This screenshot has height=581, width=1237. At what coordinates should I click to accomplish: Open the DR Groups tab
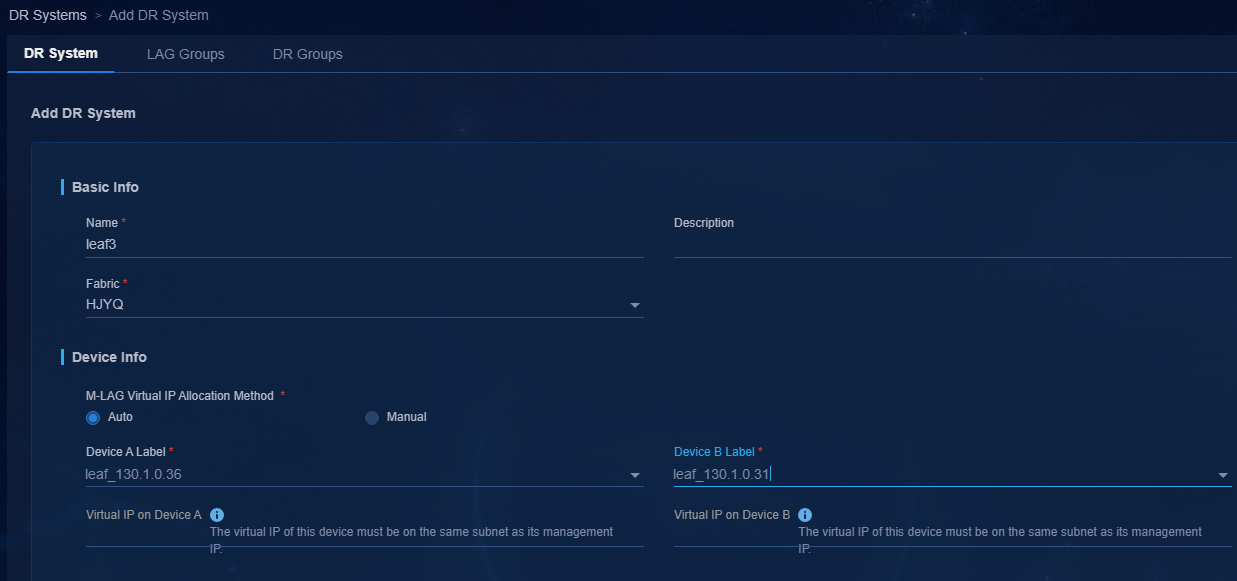[x=308, y=54]
